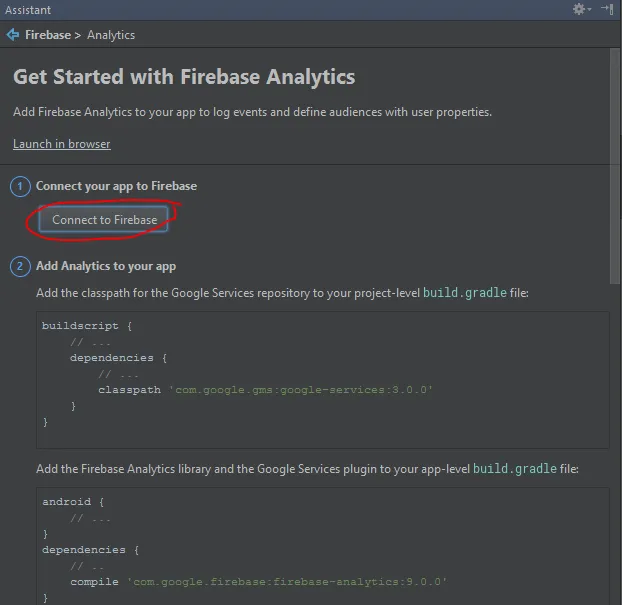Click the Get Started with Firebase Analytics heading
The height and width of the screenshot is (605, 622).
click(184, 77)
